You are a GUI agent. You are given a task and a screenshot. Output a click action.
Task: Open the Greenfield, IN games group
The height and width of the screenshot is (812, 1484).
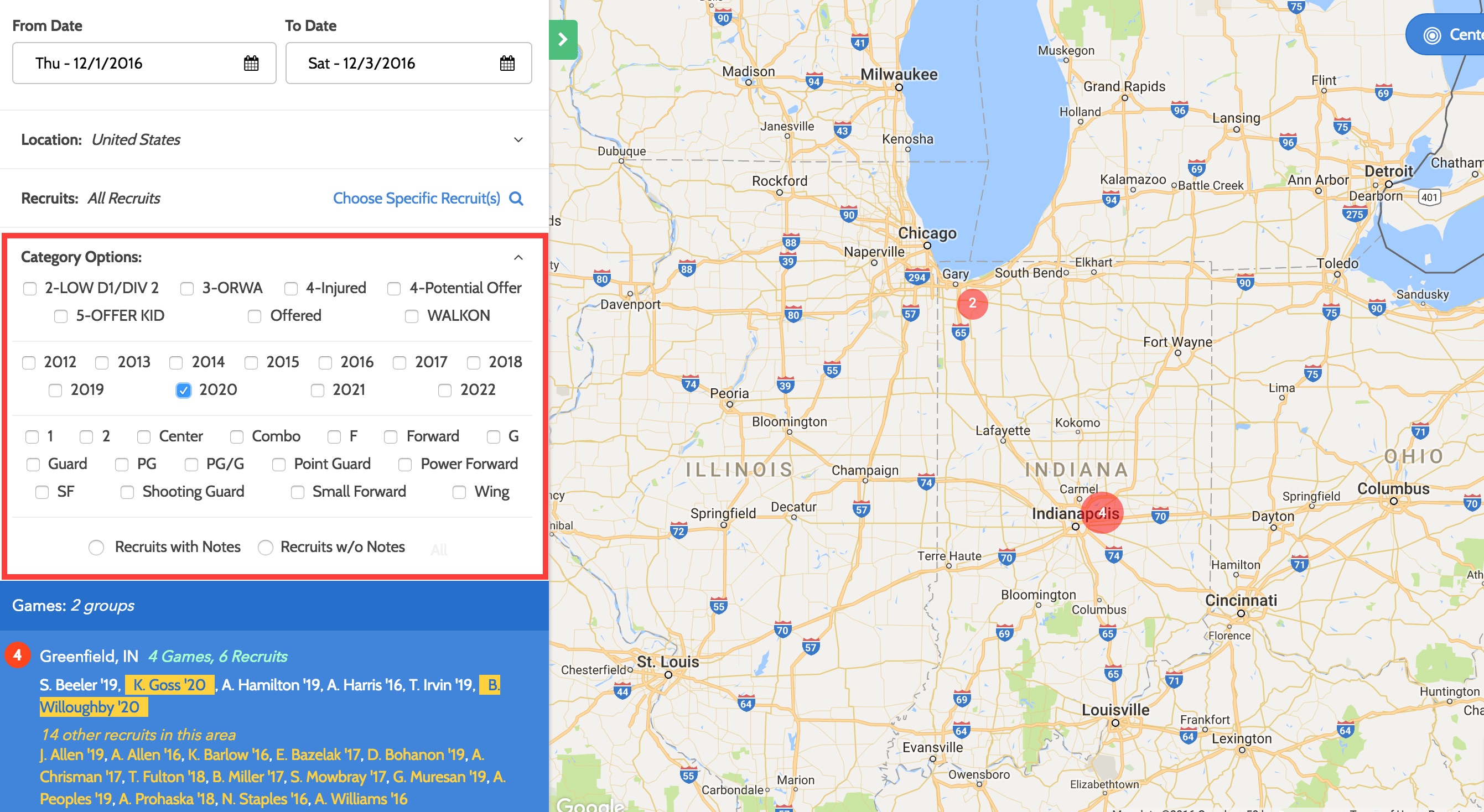pos(89,656)
